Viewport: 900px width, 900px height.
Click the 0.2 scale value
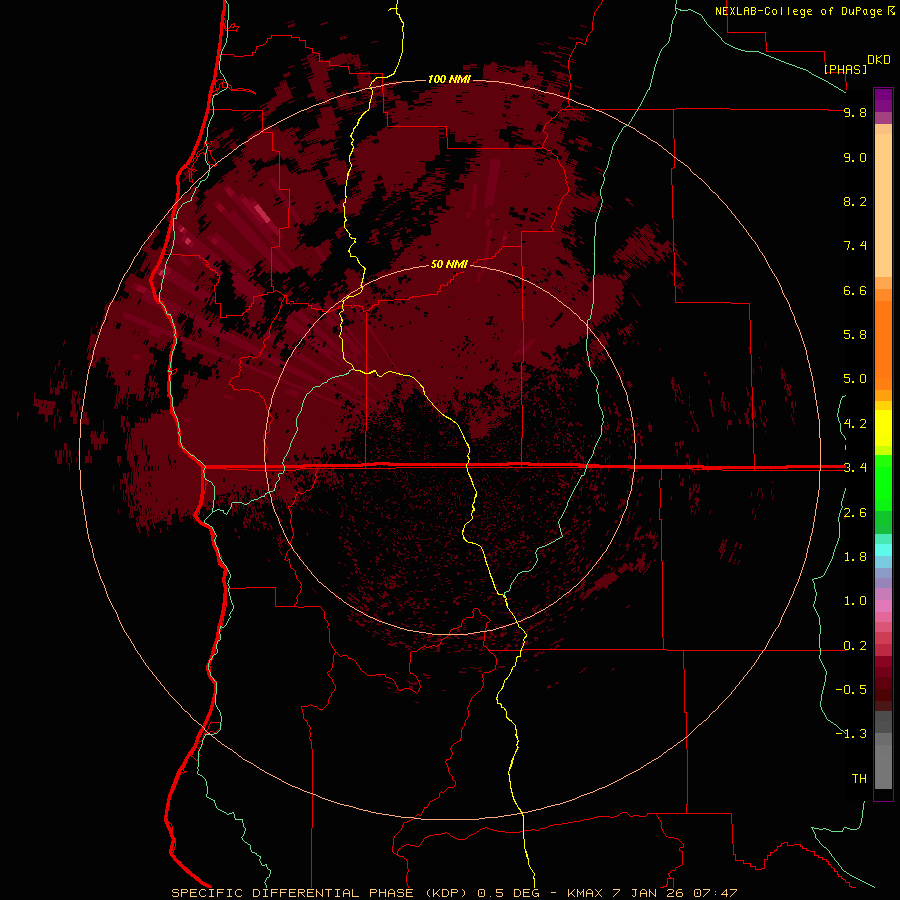(855, 646)
